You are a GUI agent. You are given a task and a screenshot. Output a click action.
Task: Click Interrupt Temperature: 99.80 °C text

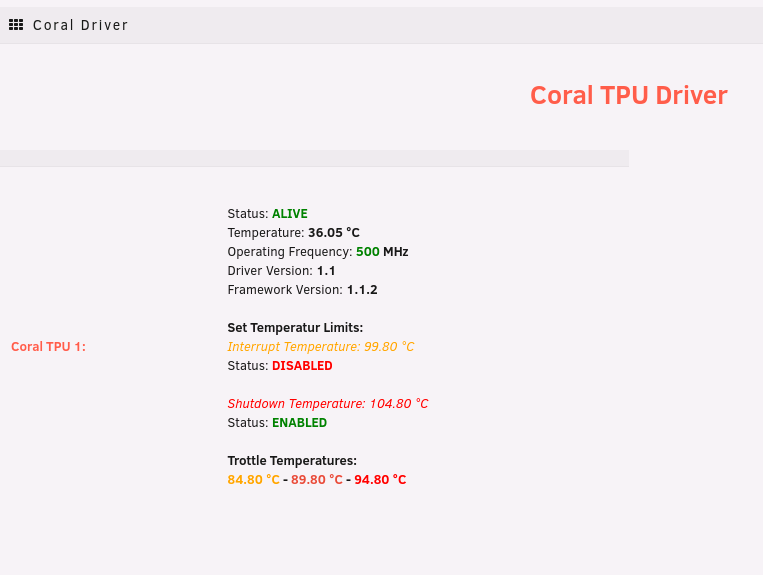(321, 346)
